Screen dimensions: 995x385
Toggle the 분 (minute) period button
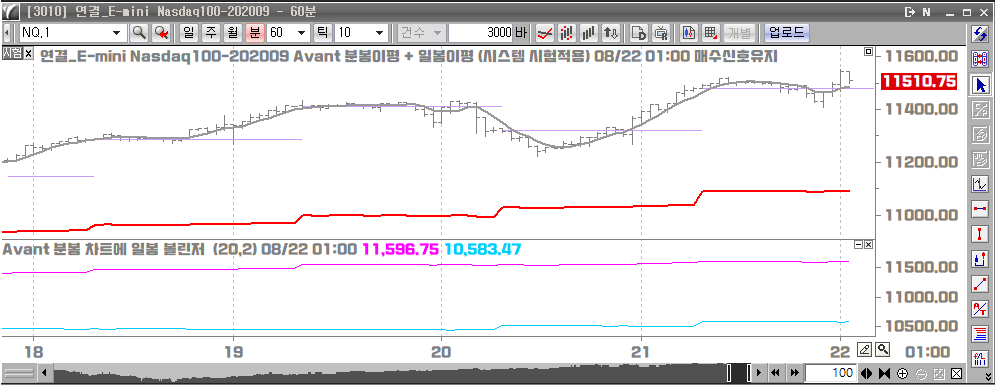tap(254, 32)
